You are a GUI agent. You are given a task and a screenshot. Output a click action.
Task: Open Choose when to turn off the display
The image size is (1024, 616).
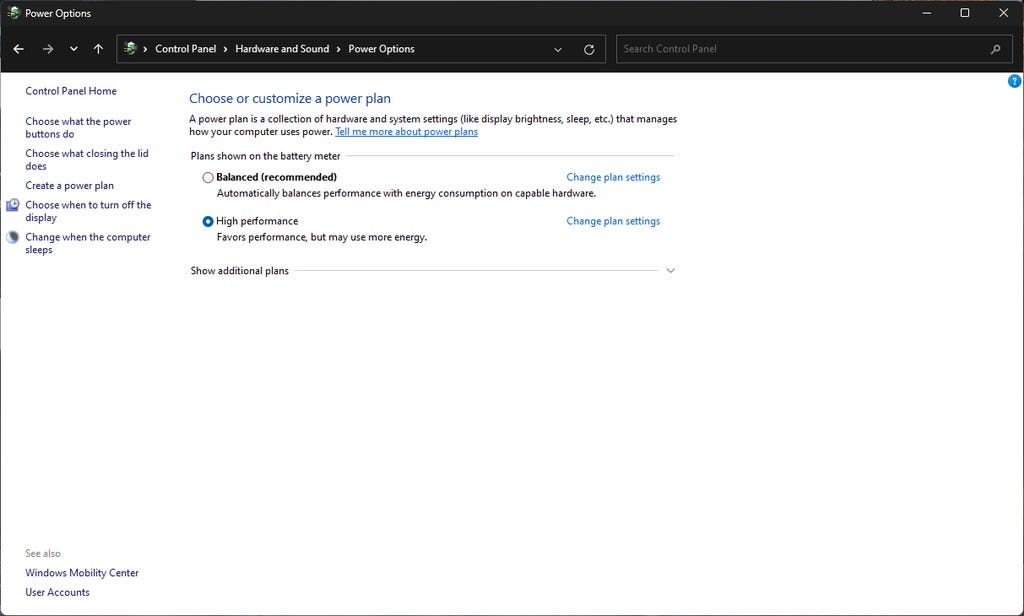[x=88, y=211]
